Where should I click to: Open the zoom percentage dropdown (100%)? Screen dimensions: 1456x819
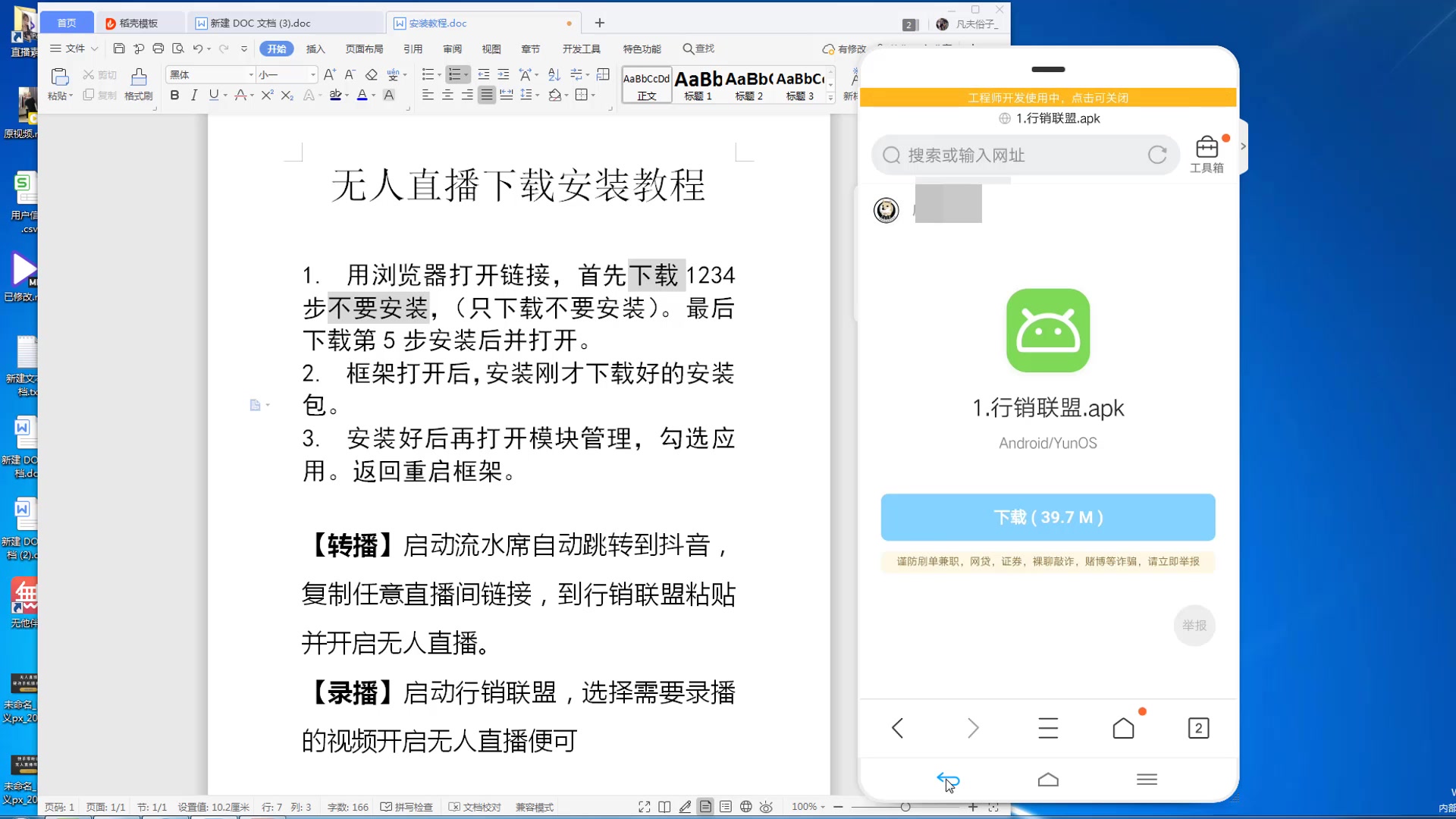click(808, 807)
